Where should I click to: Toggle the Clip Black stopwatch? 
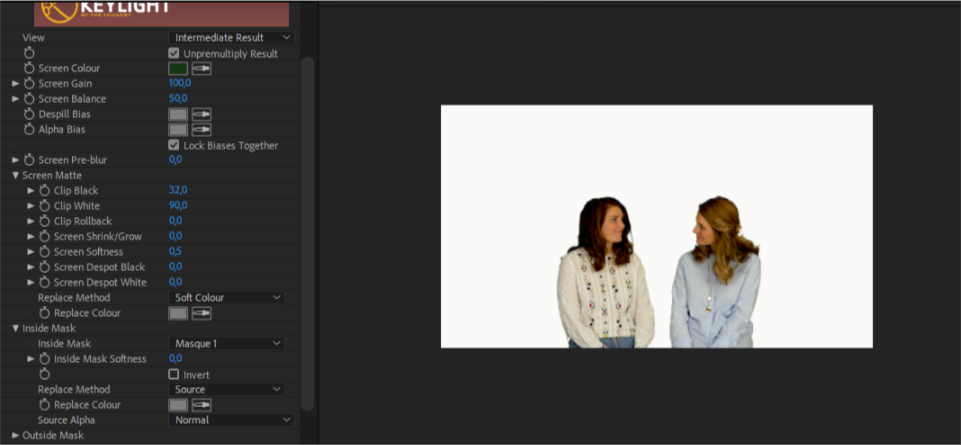tap(44, 191)
